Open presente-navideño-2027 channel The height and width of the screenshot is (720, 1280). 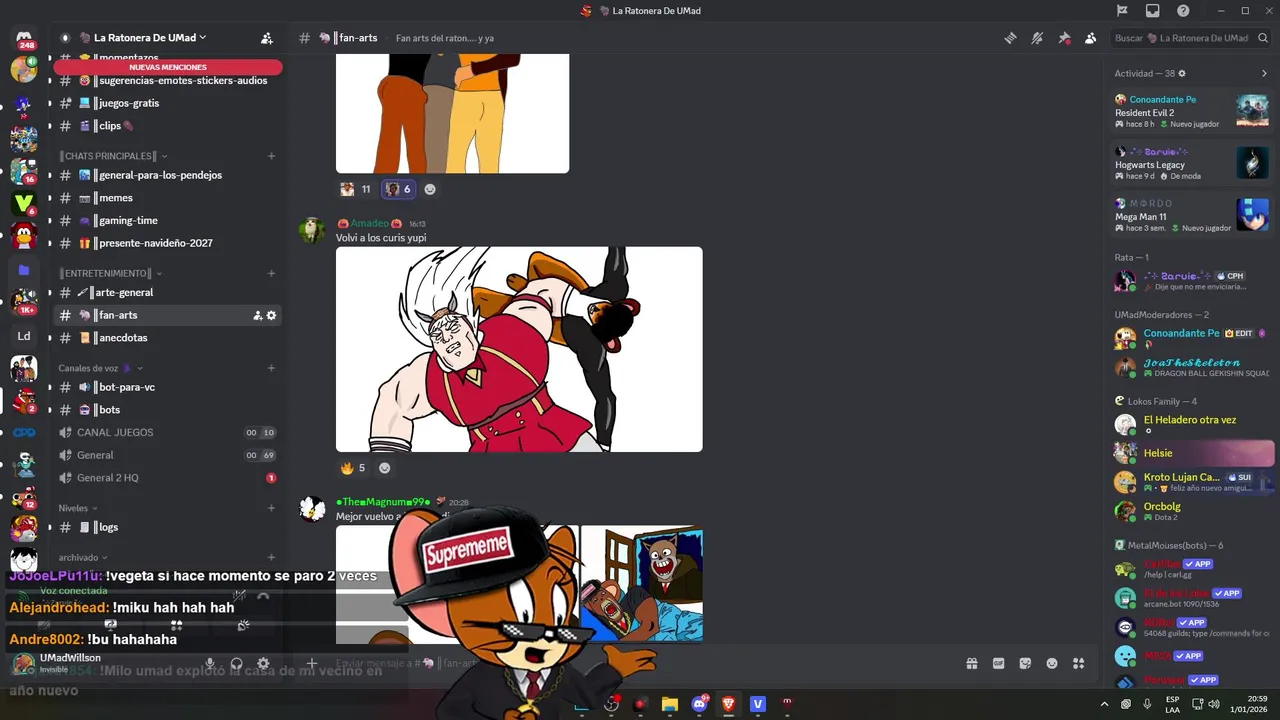pos(166,243)
